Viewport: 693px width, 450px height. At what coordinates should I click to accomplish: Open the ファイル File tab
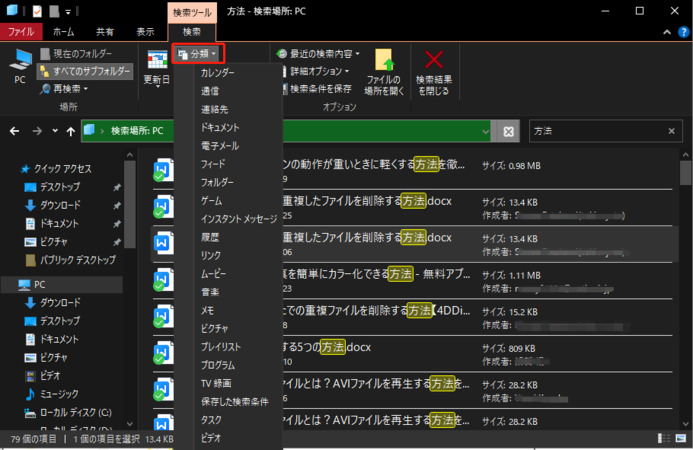pyautogui.click(x=21, y=32)
